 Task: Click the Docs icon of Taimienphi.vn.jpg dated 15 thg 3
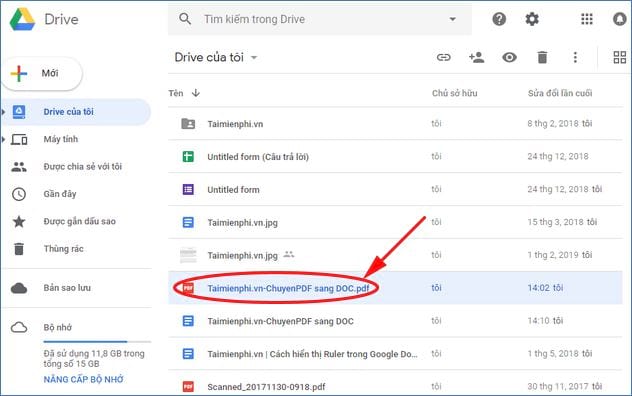(x=188, y=222)
